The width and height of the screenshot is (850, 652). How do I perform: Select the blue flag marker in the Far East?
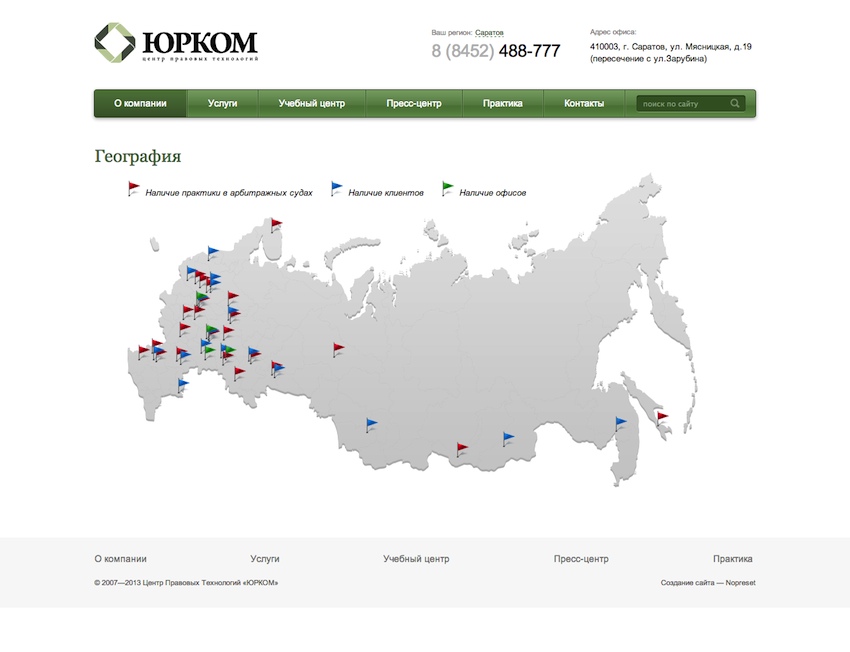(x=619, y=420)
